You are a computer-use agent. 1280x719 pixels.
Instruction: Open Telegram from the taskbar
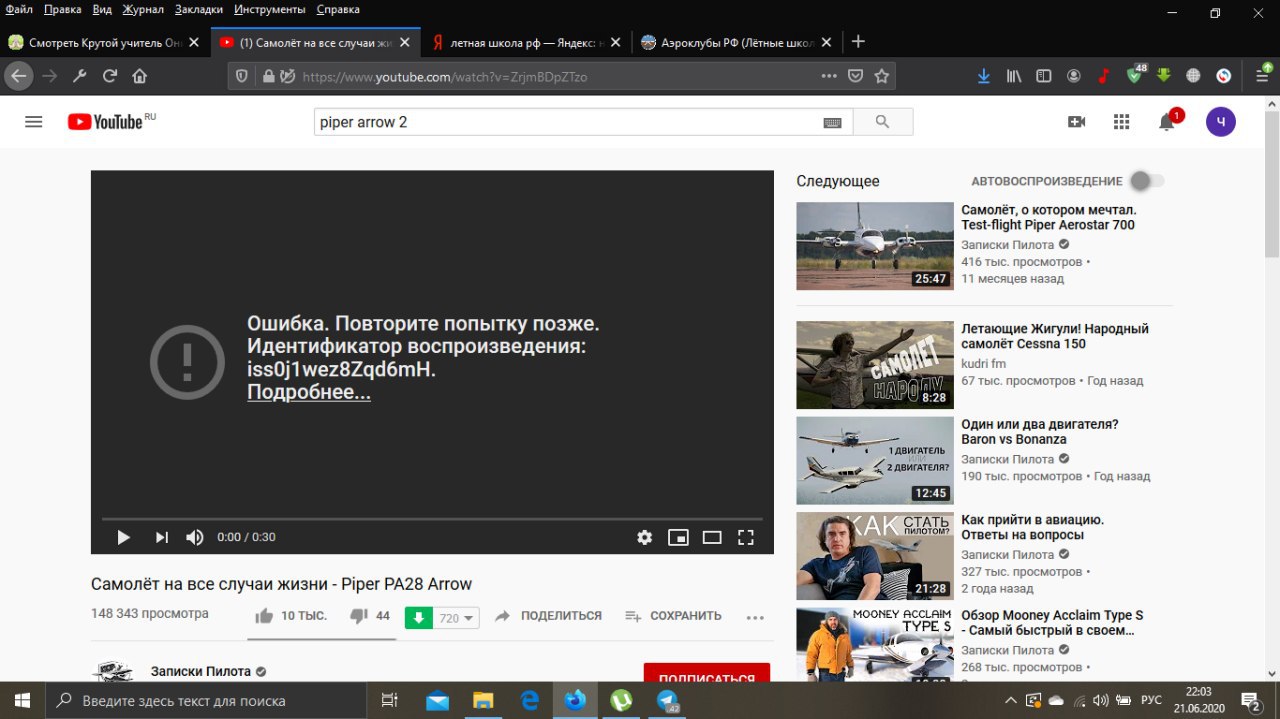(667, 700)
